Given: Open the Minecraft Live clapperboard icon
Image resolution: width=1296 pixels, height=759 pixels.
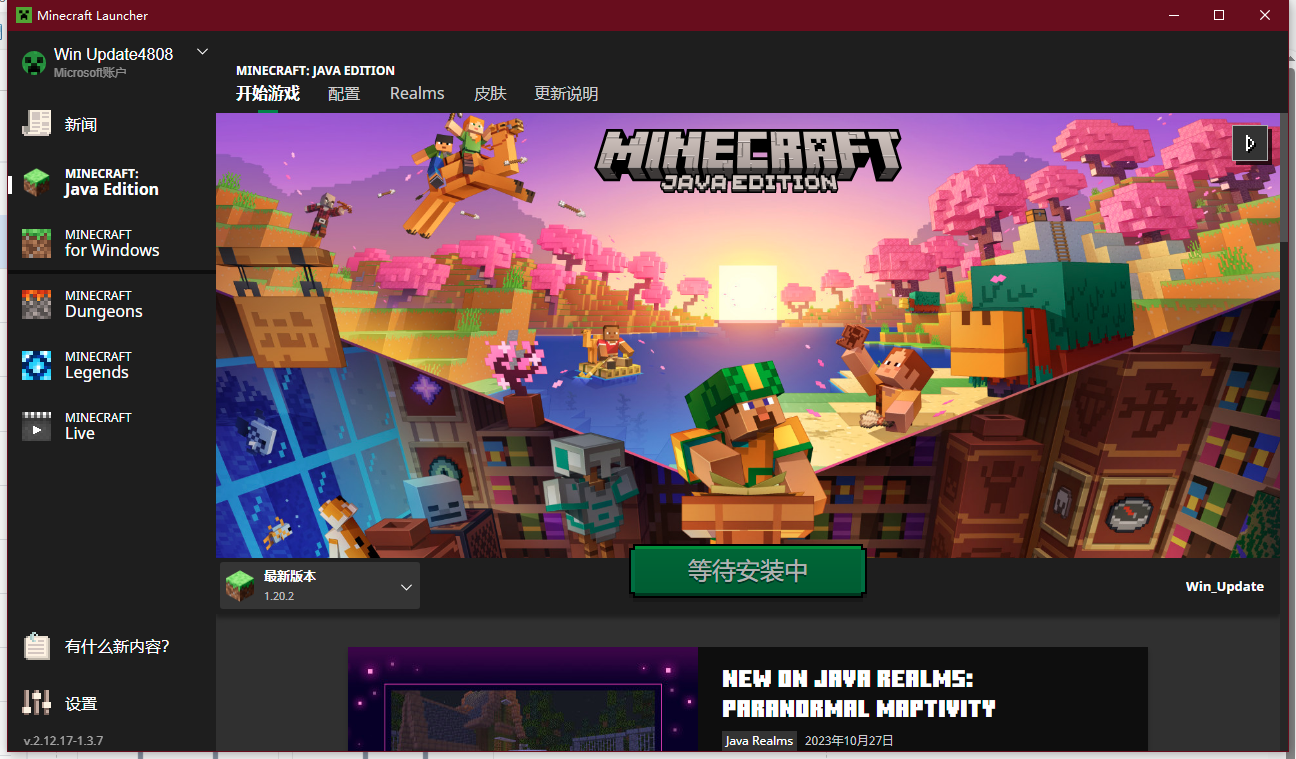Looking at the screenshot, I should (x=37, y=426).
